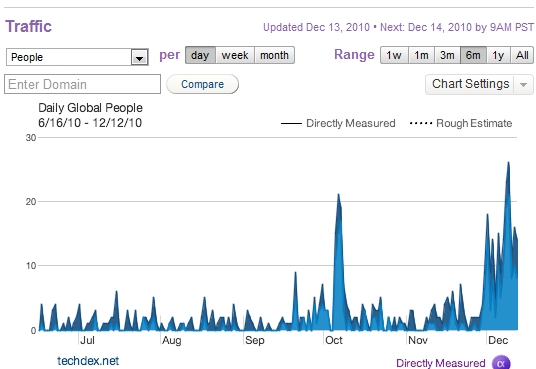Viewport: 536px width, 369px height.
Task: Click Directly Measured link at bottom
Action: [441, 363]
